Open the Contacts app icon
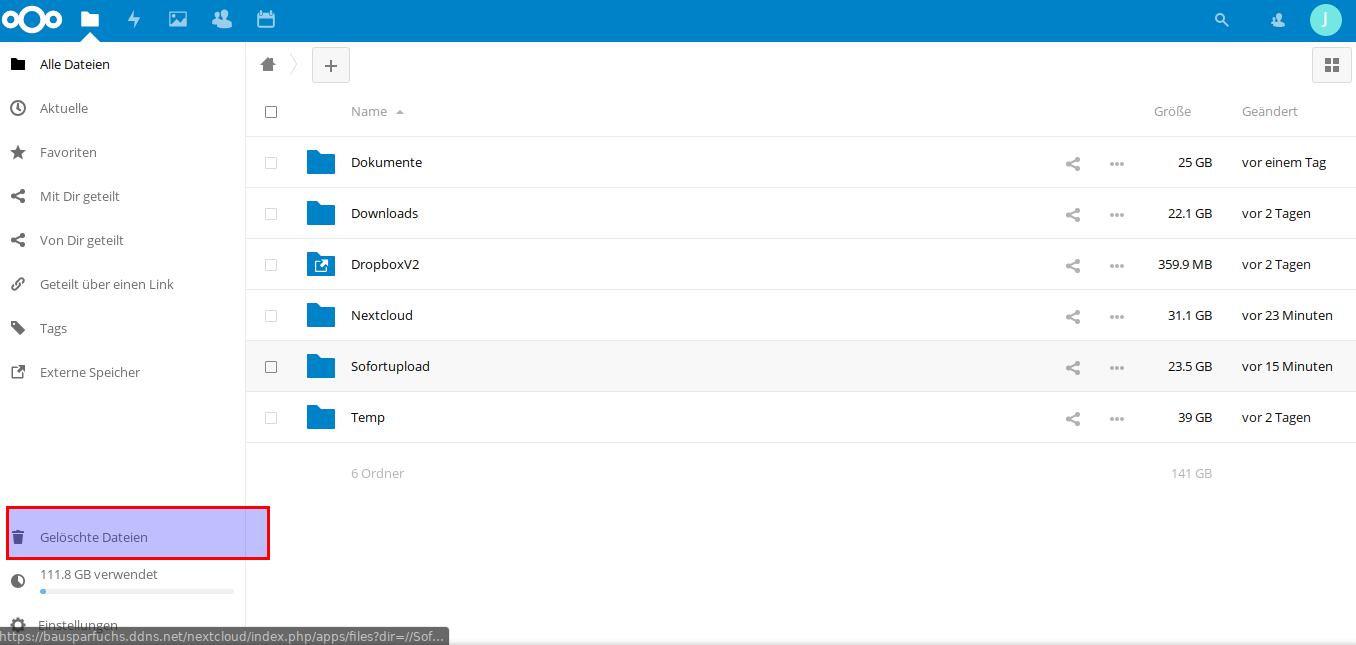1356x645 pixels. pos(221,18)
